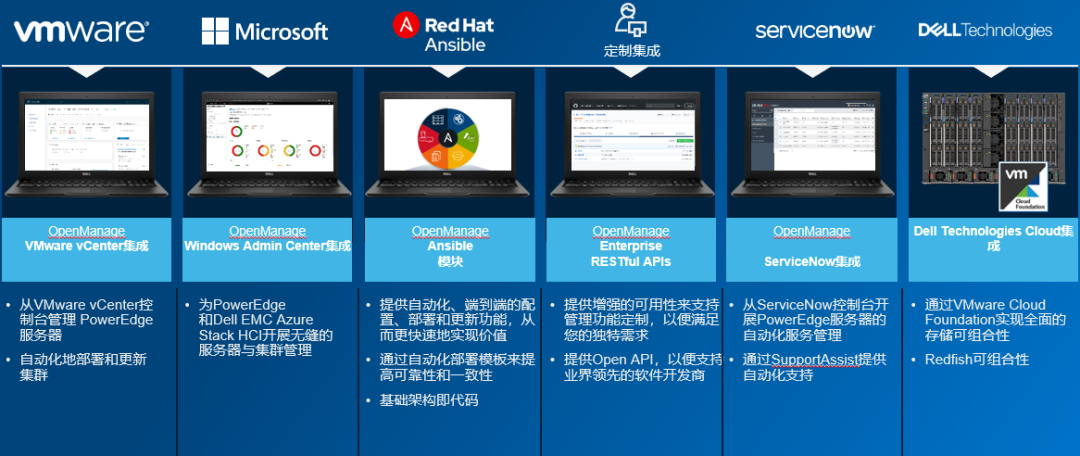Select the OpenManage ServiceNow集成 tile
Viewport: 1080px width, 456px height.
tap(812, 250)
